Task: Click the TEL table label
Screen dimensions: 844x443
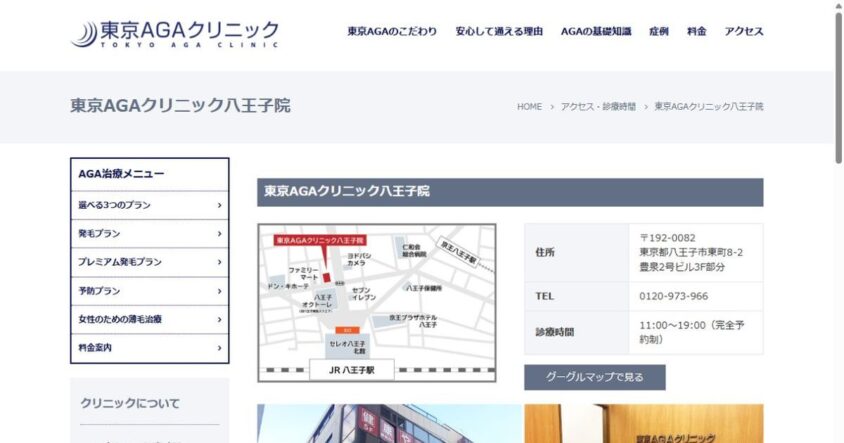Action: (545, 296)
